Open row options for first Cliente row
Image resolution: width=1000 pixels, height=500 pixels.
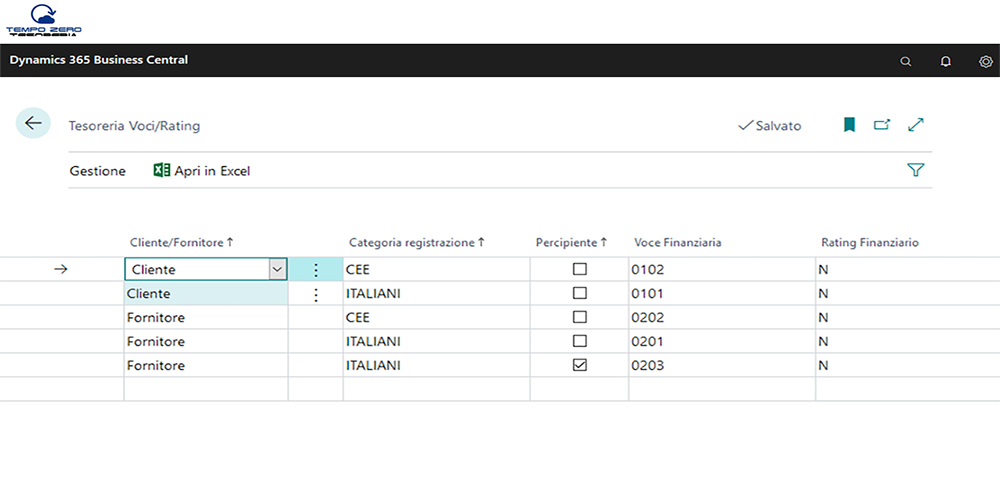click(316, 270)
